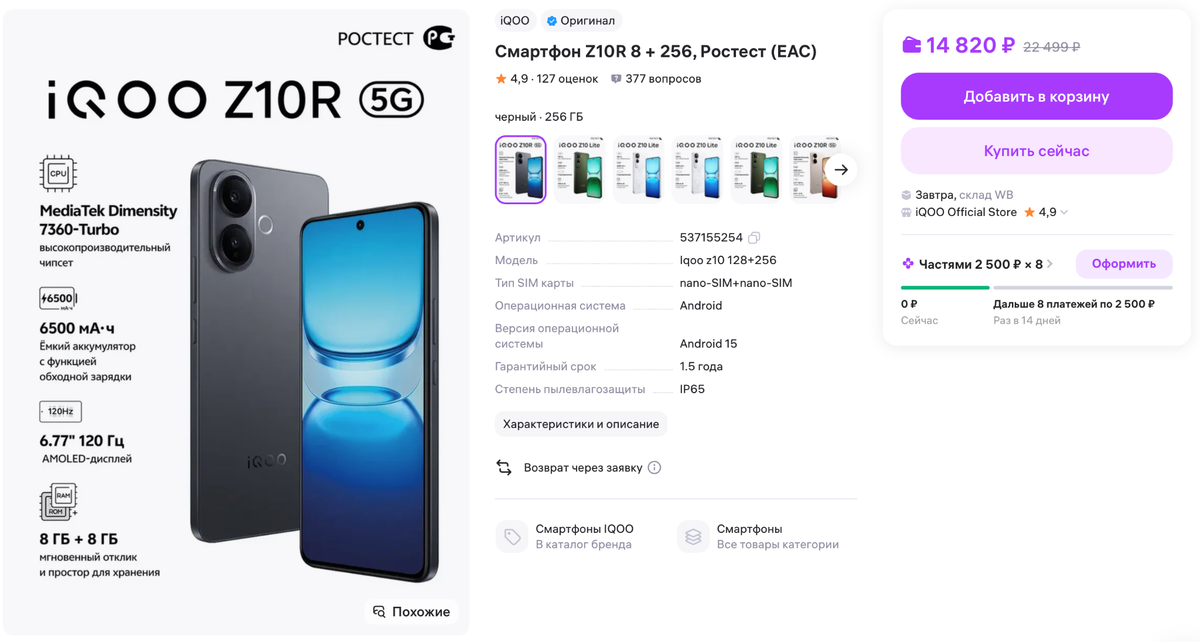This screenshot has height=642, width=1200.
Task: Click the wallet icon beside the price
Action: click(911, 45)
